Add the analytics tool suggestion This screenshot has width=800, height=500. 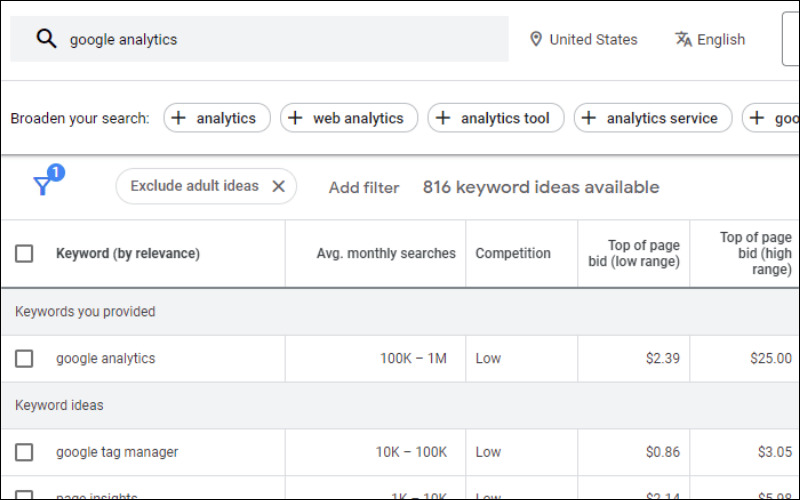496,118
